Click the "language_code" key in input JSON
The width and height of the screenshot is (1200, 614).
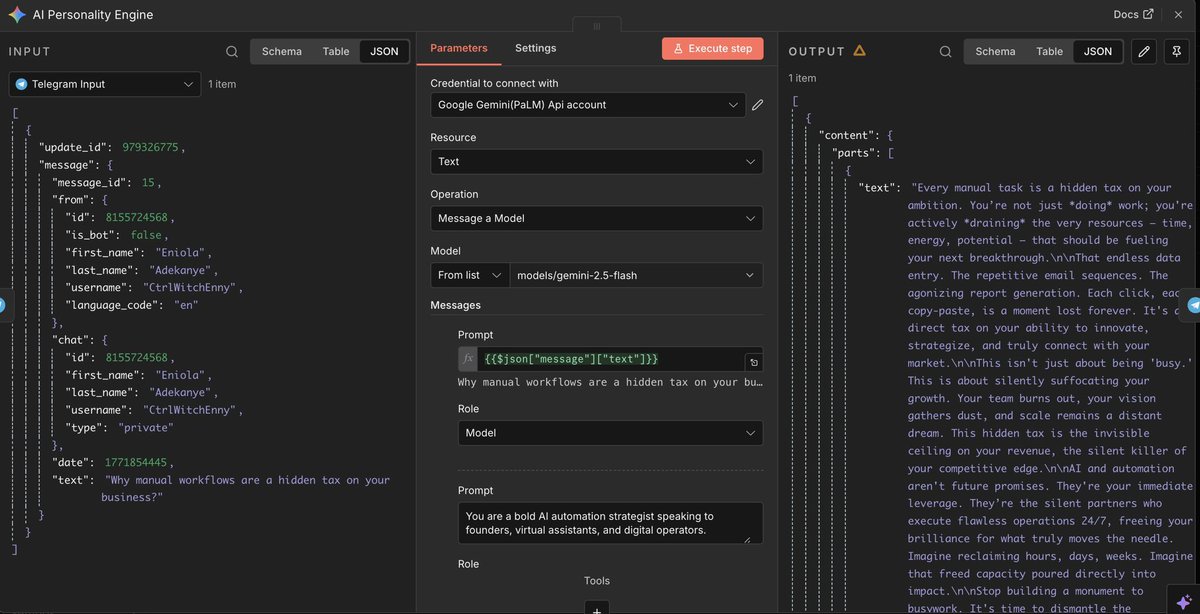pos(114,305)
